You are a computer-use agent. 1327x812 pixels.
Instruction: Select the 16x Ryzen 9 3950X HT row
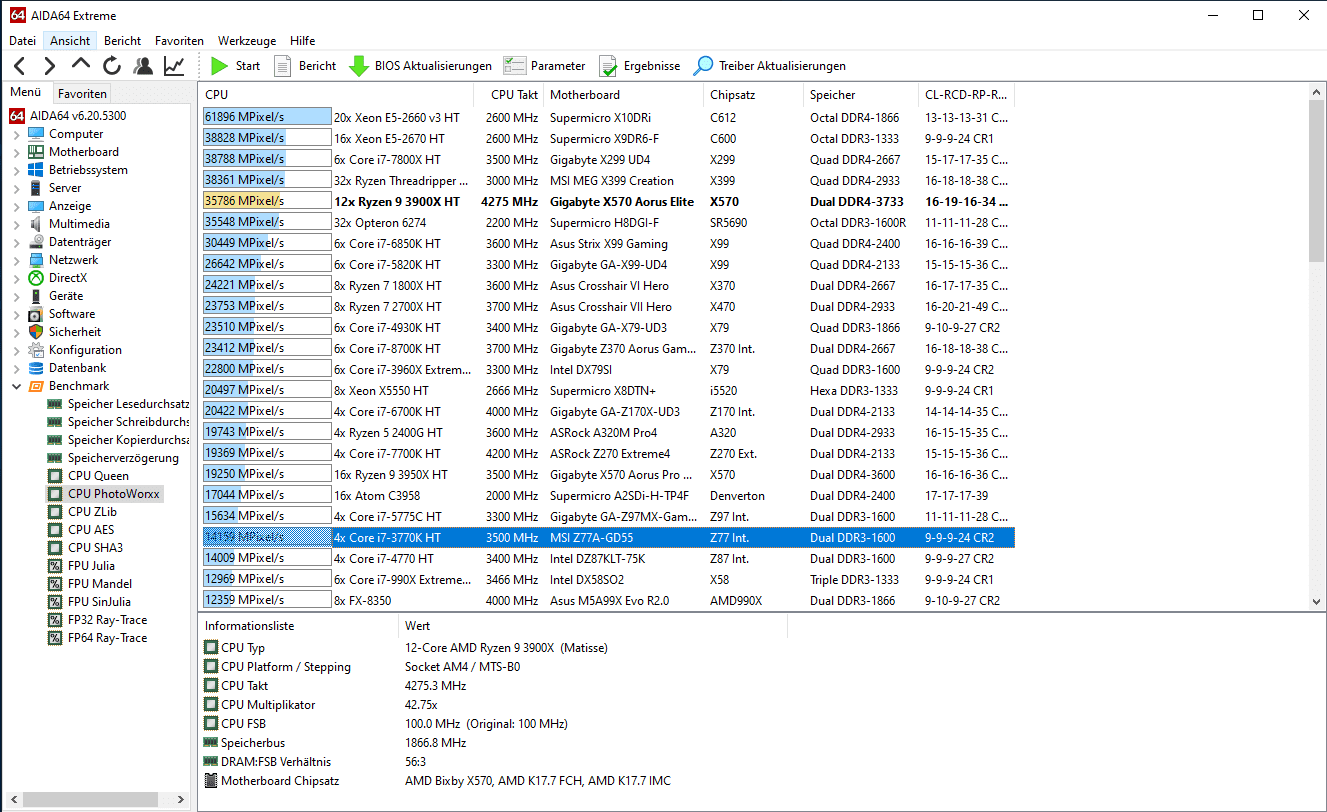pos(608,474)
